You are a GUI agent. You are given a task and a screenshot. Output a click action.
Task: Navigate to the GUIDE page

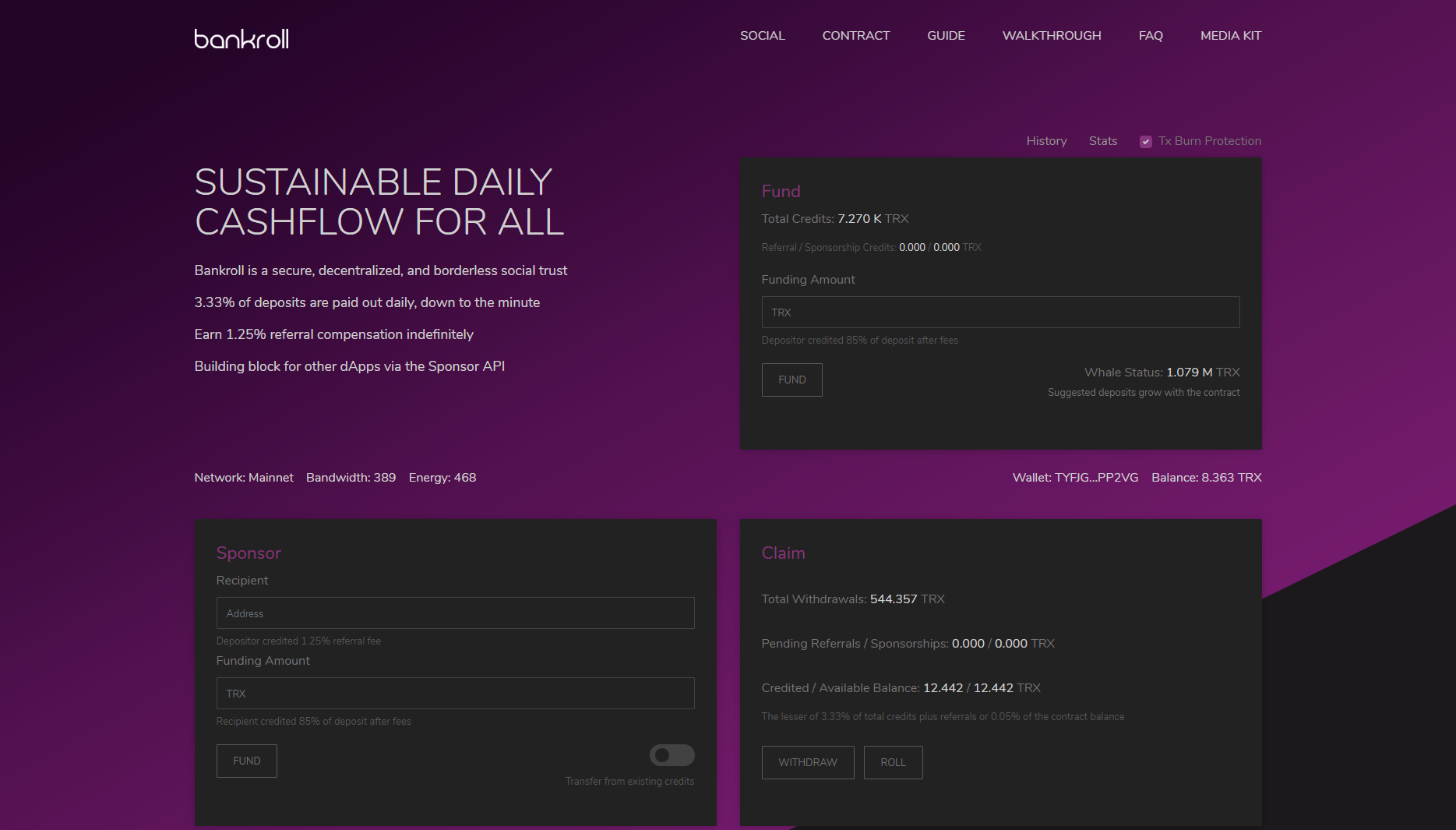tap(945, 35)
